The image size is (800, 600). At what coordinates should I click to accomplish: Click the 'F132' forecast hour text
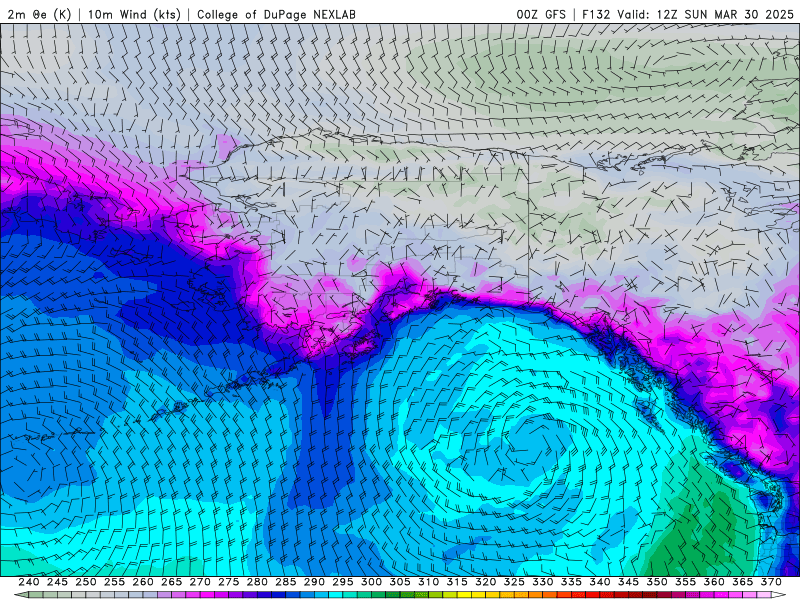click(x=596, y=14)
